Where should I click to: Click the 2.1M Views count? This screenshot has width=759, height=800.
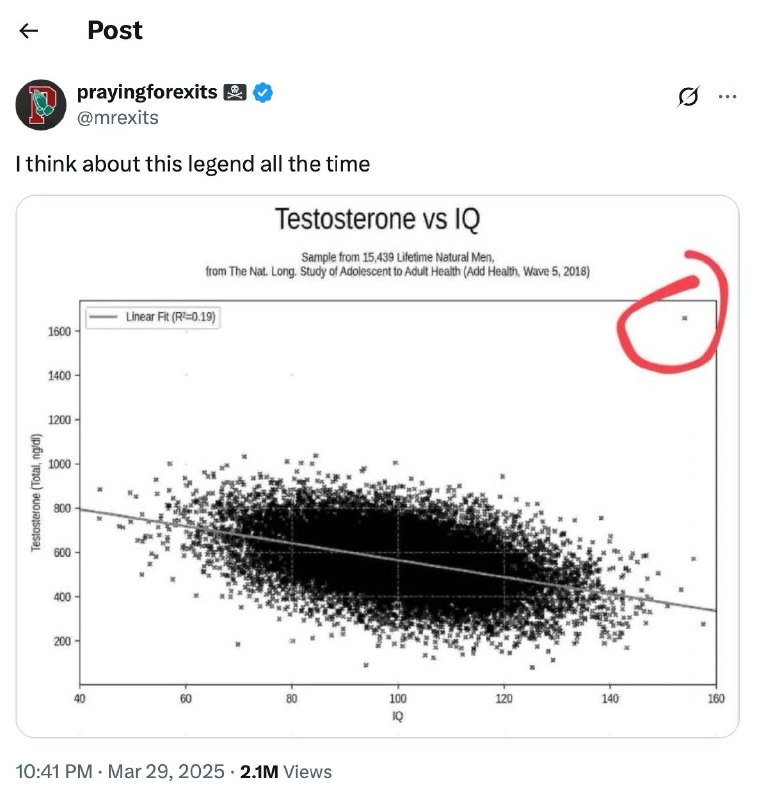click(286, 771)
